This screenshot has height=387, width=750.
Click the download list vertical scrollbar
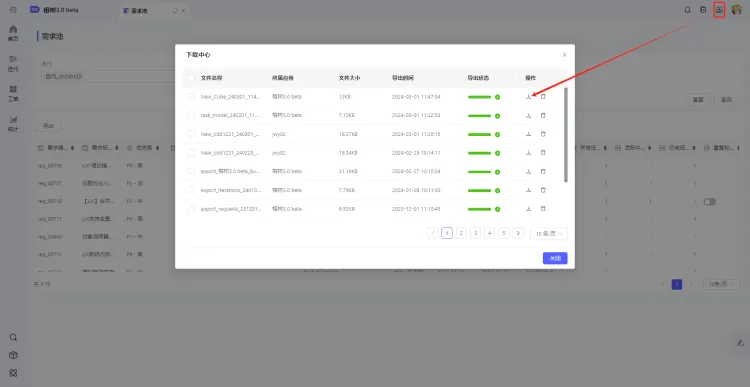[x=566, y=134]
